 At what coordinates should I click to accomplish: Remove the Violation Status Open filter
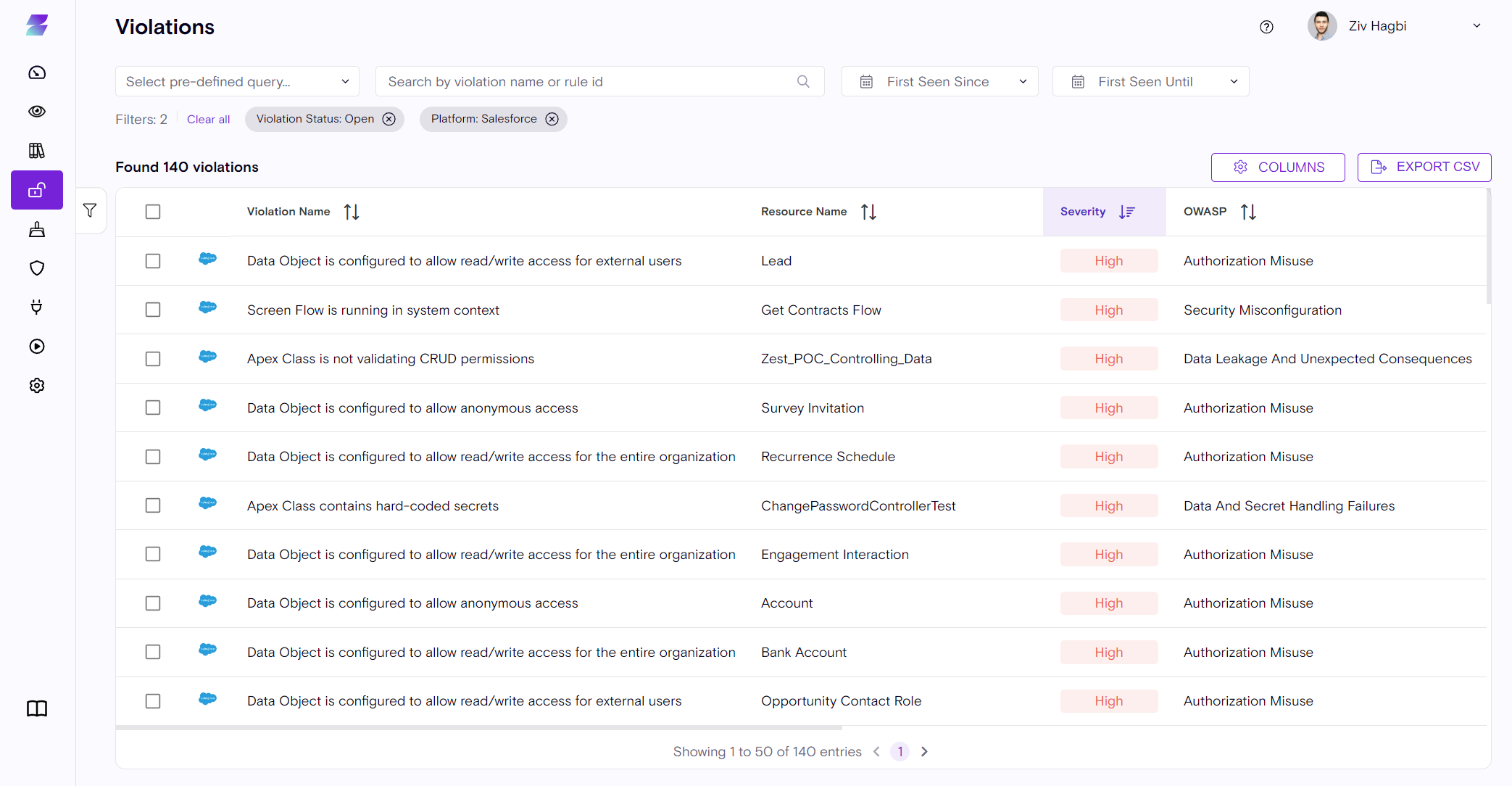[389, 119]
